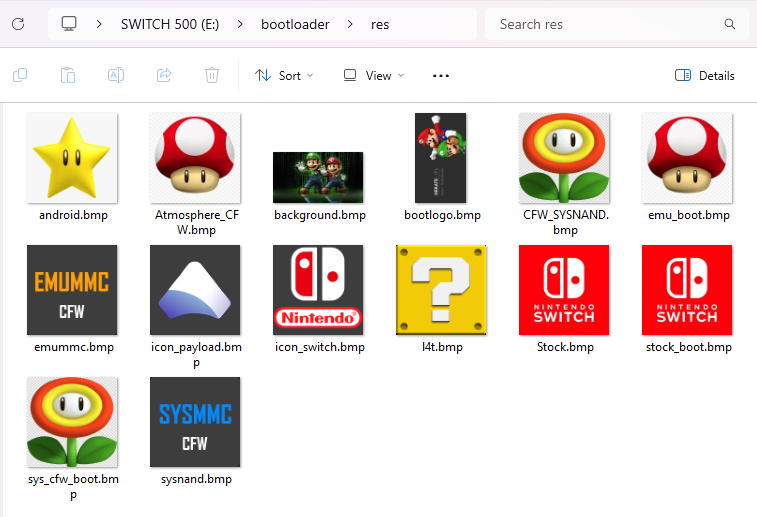Select the emu_boot.bmp mushroom thumbnail
This screenshot has width=757, height=517.
(687, 158)
